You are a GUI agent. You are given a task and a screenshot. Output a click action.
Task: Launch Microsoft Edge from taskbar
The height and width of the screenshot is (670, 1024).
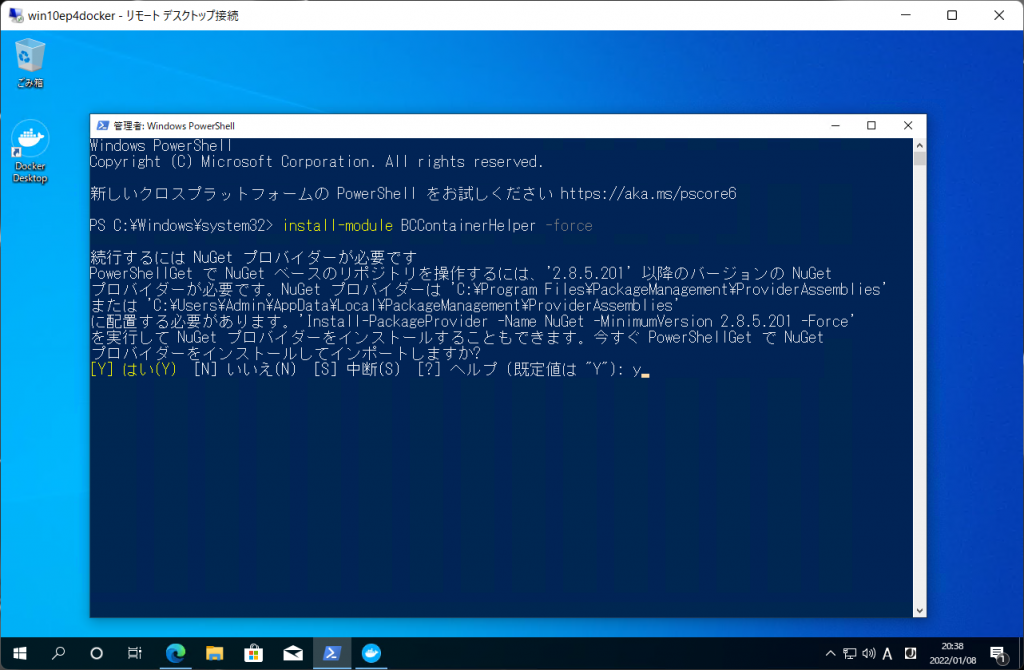[x=175, y=653]
